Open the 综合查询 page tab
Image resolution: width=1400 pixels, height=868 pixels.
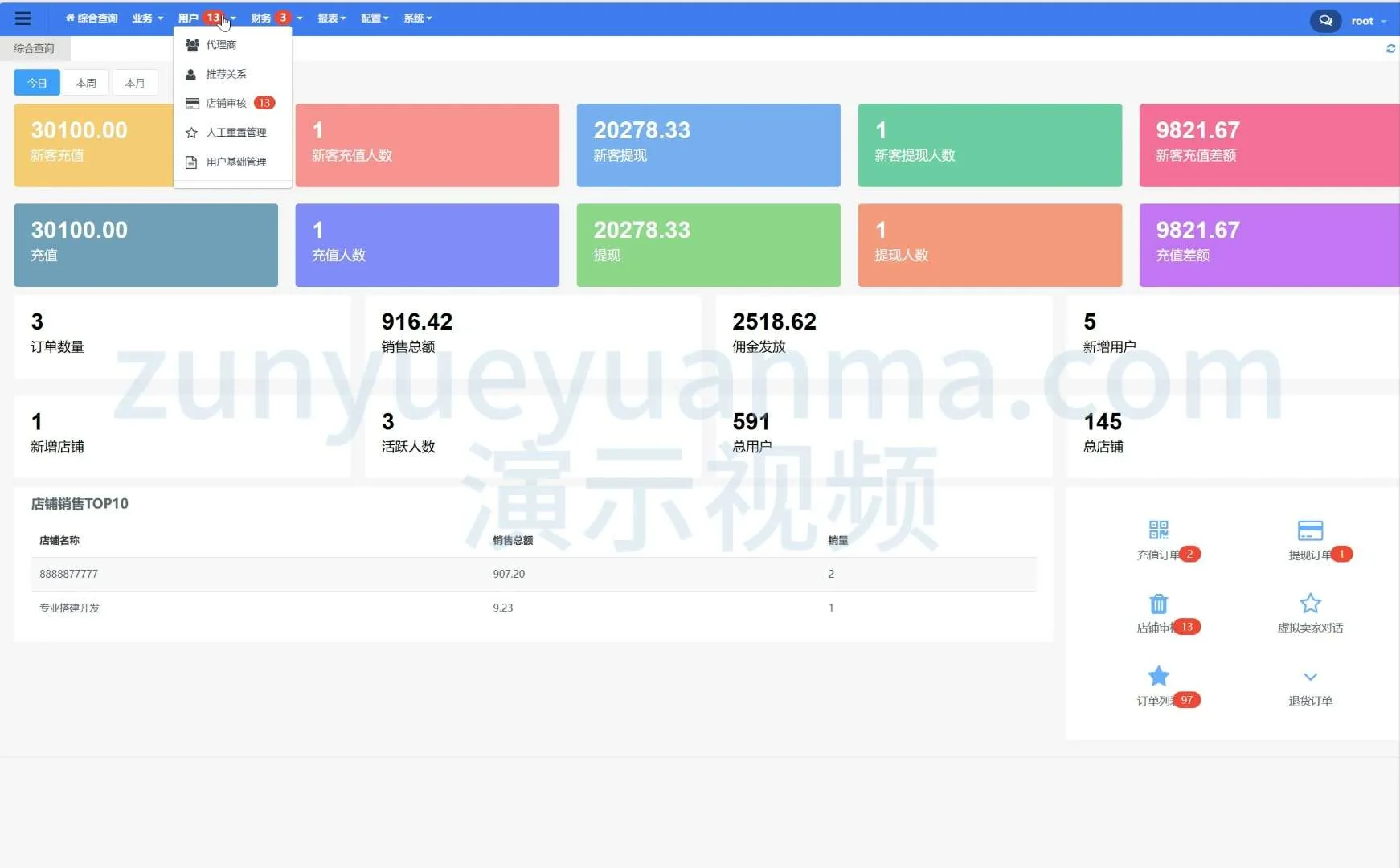(x=35, y=48)
